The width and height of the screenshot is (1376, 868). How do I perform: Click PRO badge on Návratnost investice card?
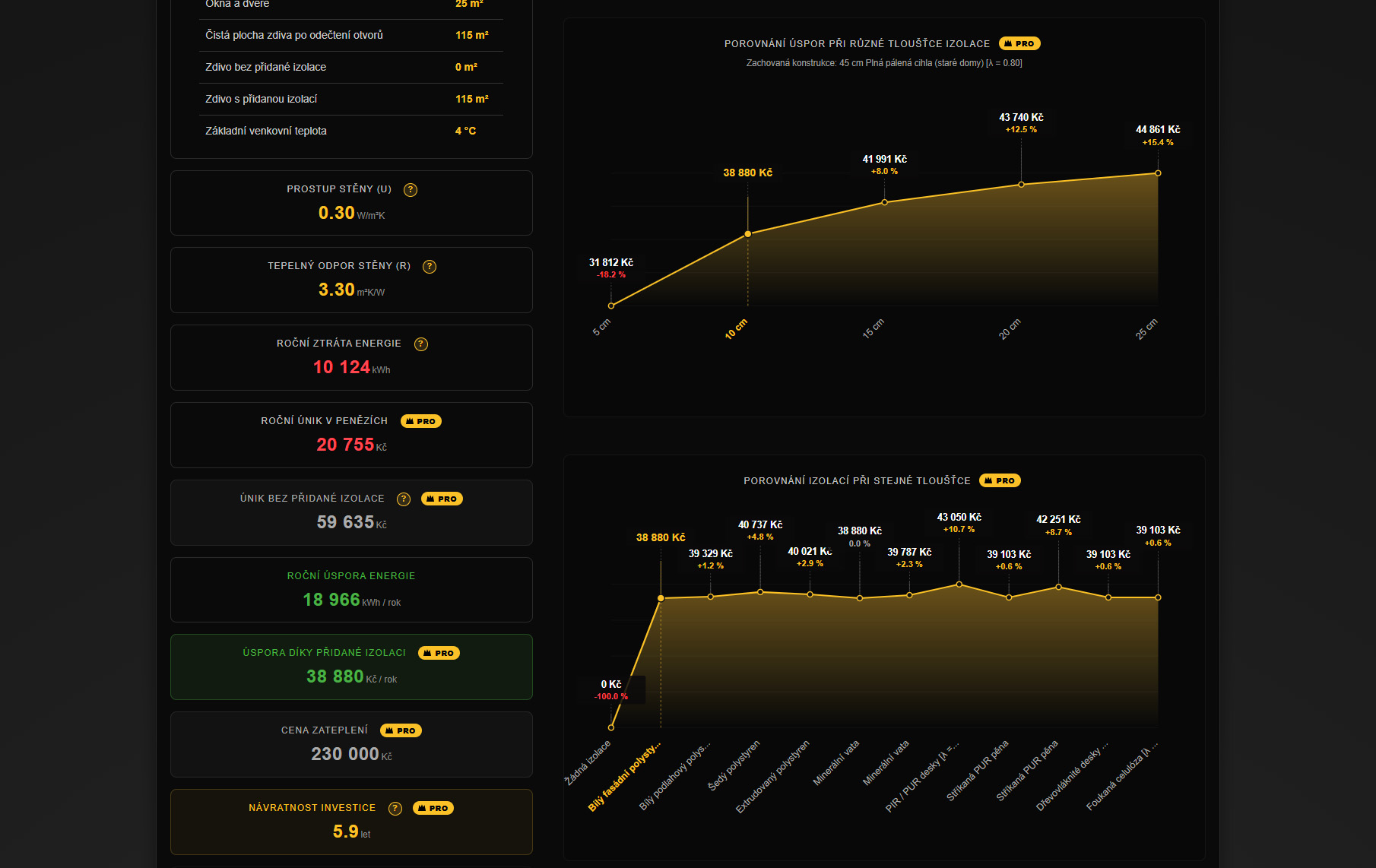pyautogui.click(x=433, y=808)
